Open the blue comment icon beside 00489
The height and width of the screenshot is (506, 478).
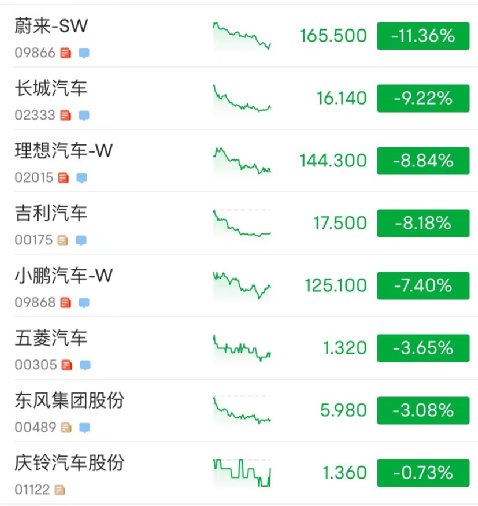tap(85, 427)
